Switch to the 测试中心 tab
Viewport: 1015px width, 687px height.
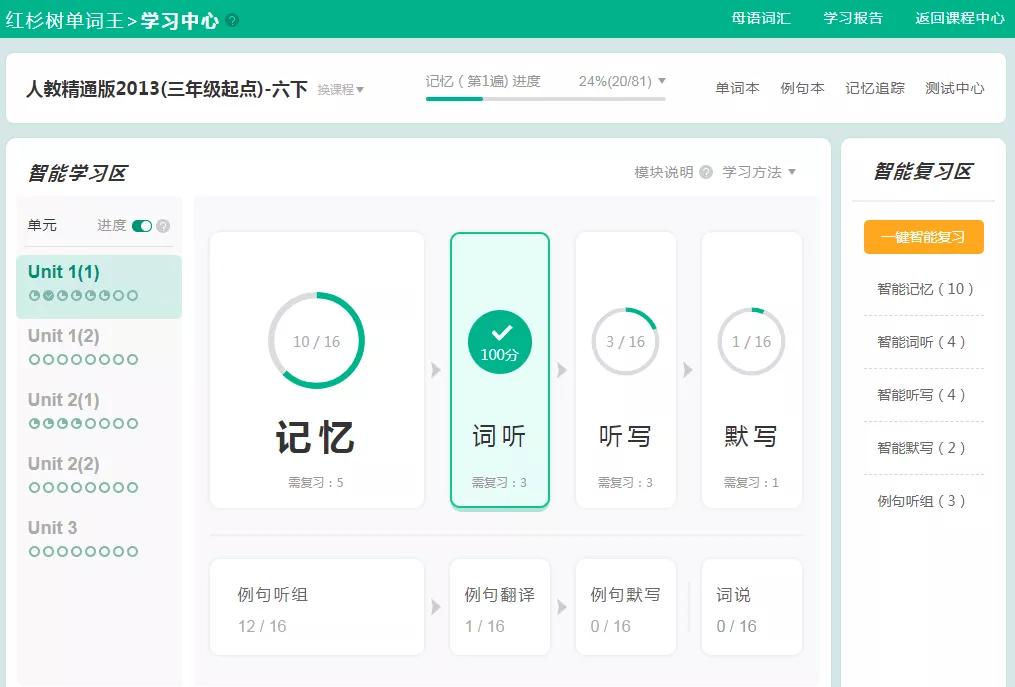(x=954, y=88)
